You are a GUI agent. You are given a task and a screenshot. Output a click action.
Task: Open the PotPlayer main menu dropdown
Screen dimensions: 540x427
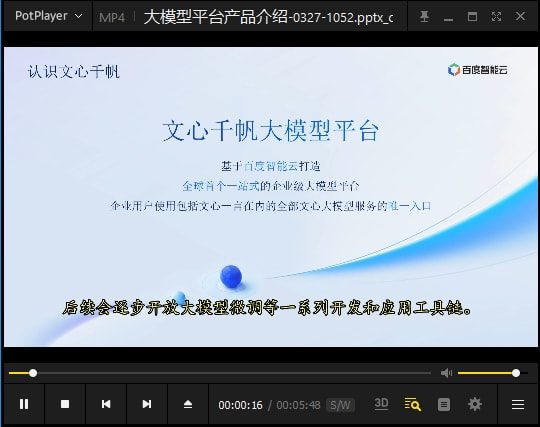point(49,16)
